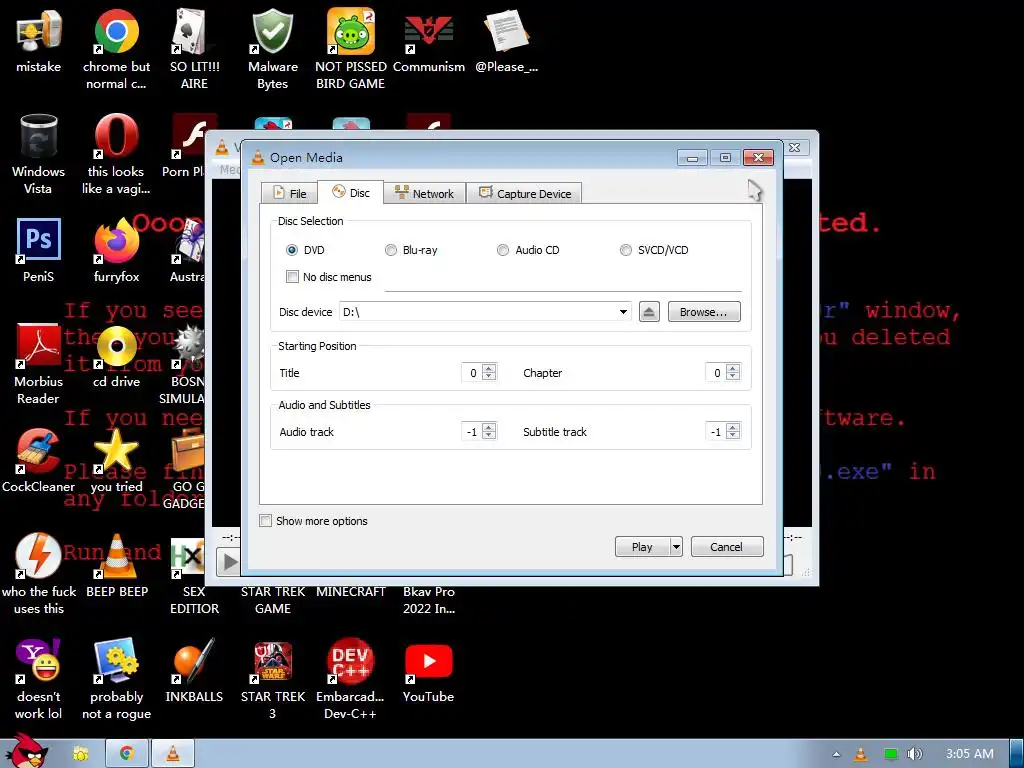Click the eject disc button

coord(648,312)
